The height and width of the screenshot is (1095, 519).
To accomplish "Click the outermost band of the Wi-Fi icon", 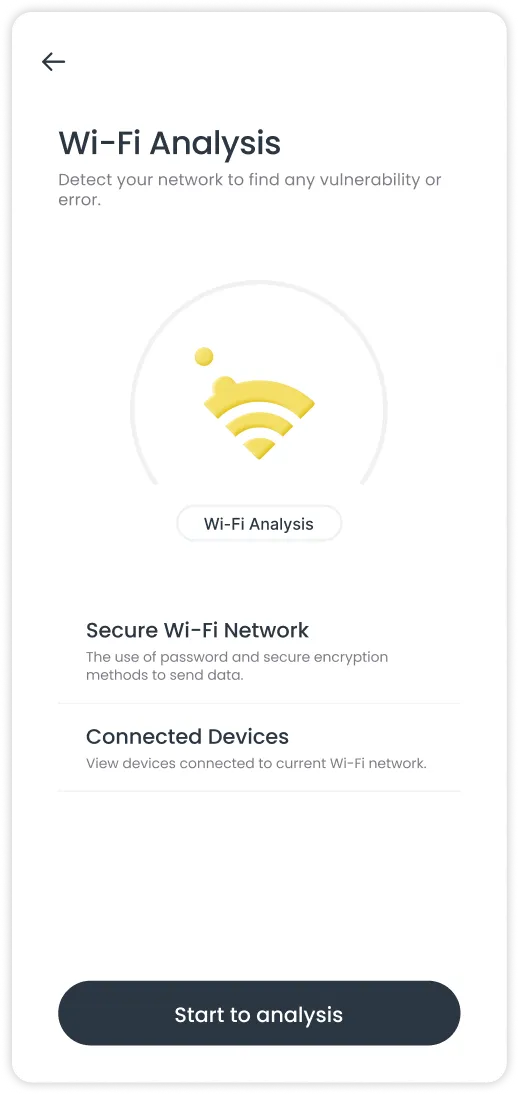I will 259,397.
